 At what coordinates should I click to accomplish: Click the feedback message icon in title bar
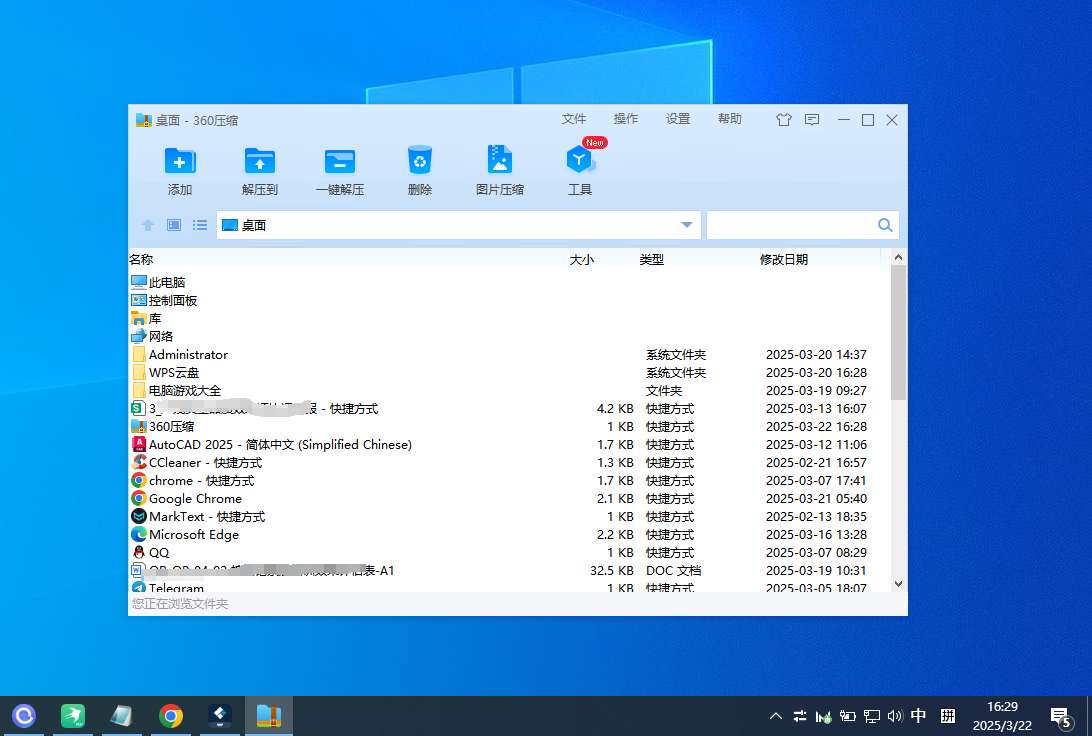click(812, 120)
